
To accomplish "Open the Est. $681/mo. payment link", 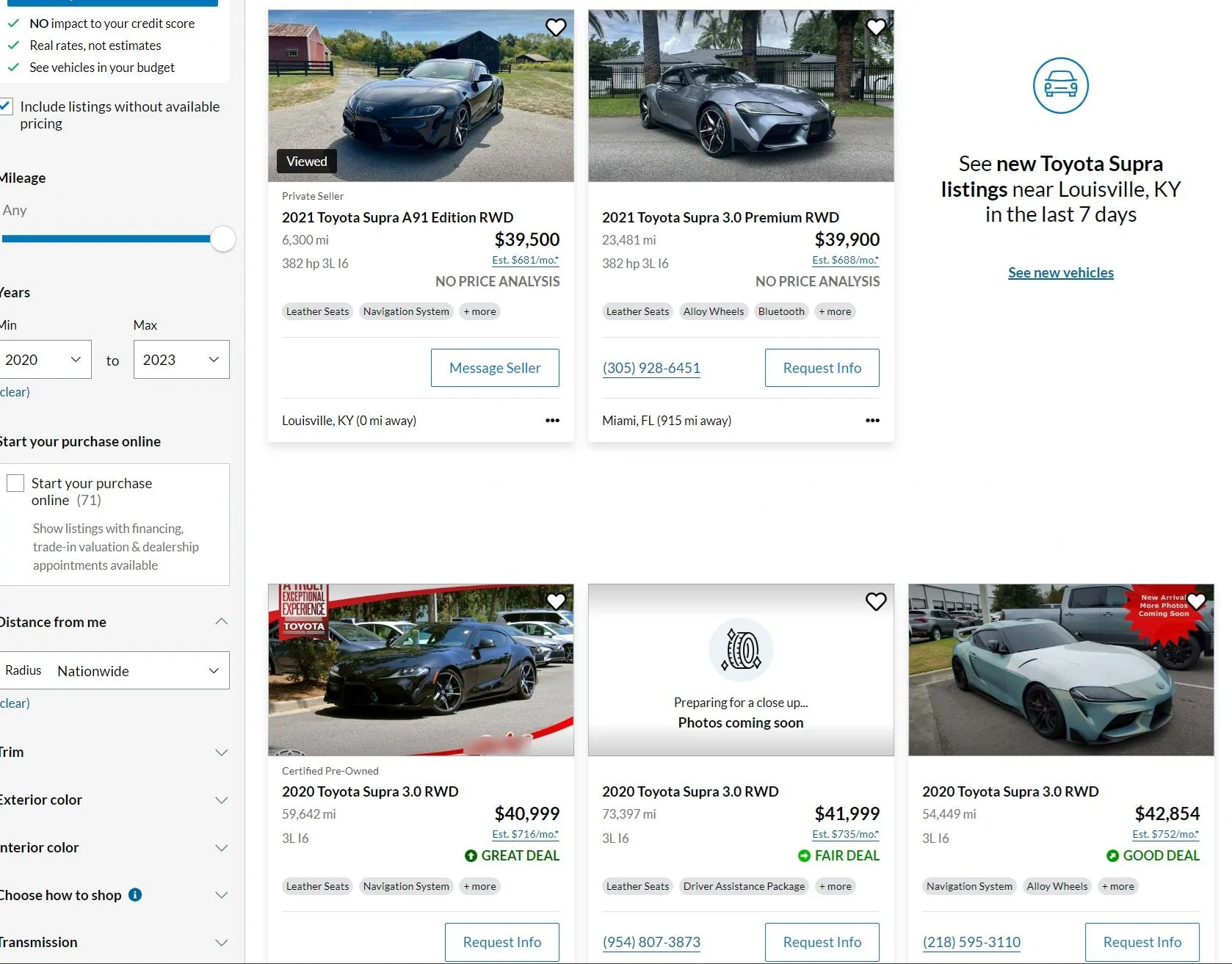I will coord(526,260).
